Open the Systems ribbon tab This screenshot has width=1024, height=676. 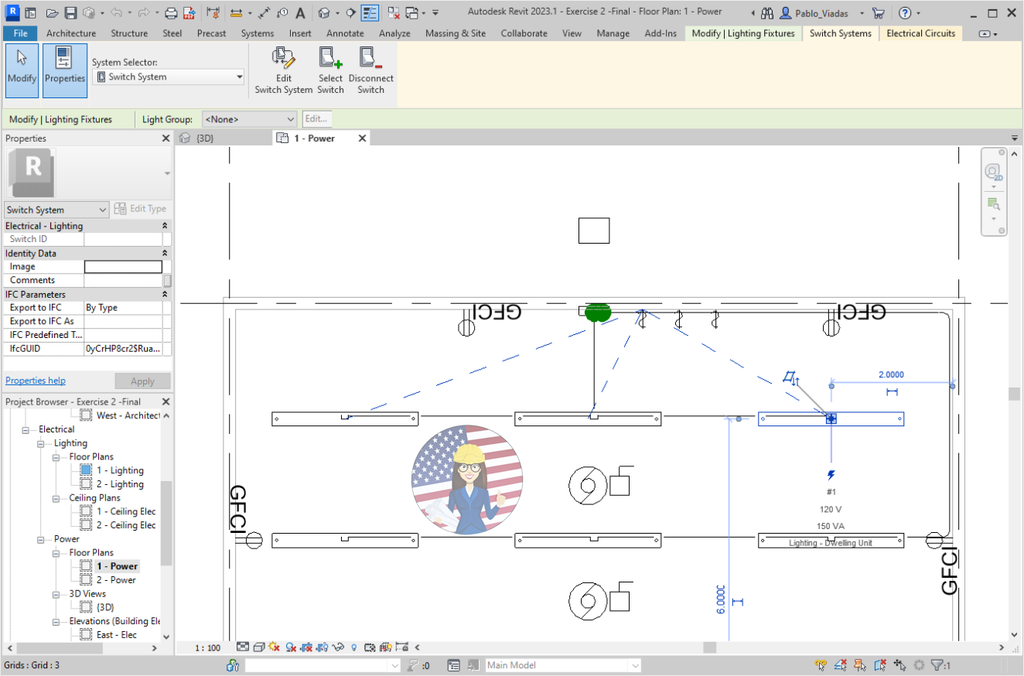[257, 33]
